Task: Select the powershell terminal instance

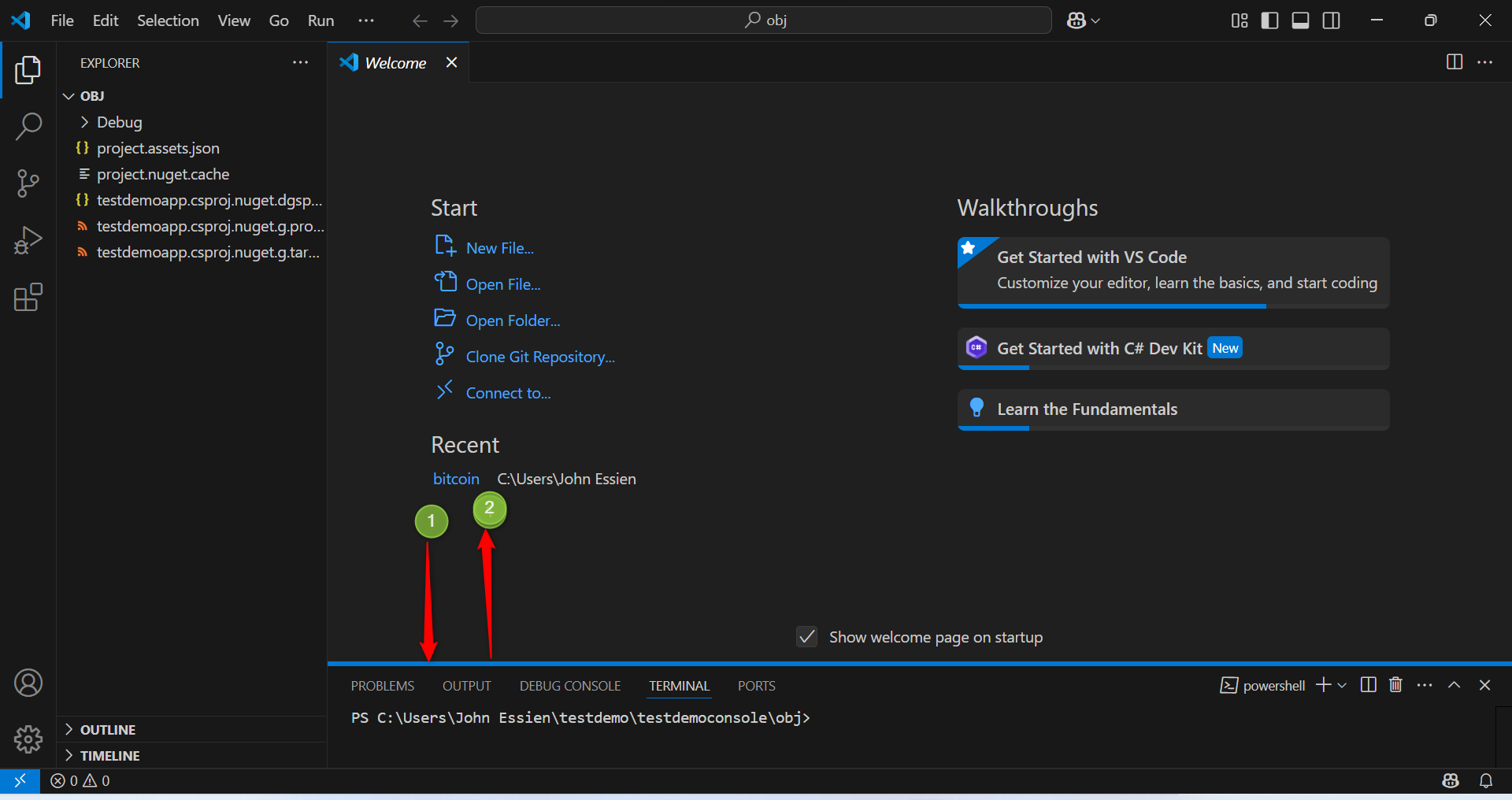Action: point(1262,686)
